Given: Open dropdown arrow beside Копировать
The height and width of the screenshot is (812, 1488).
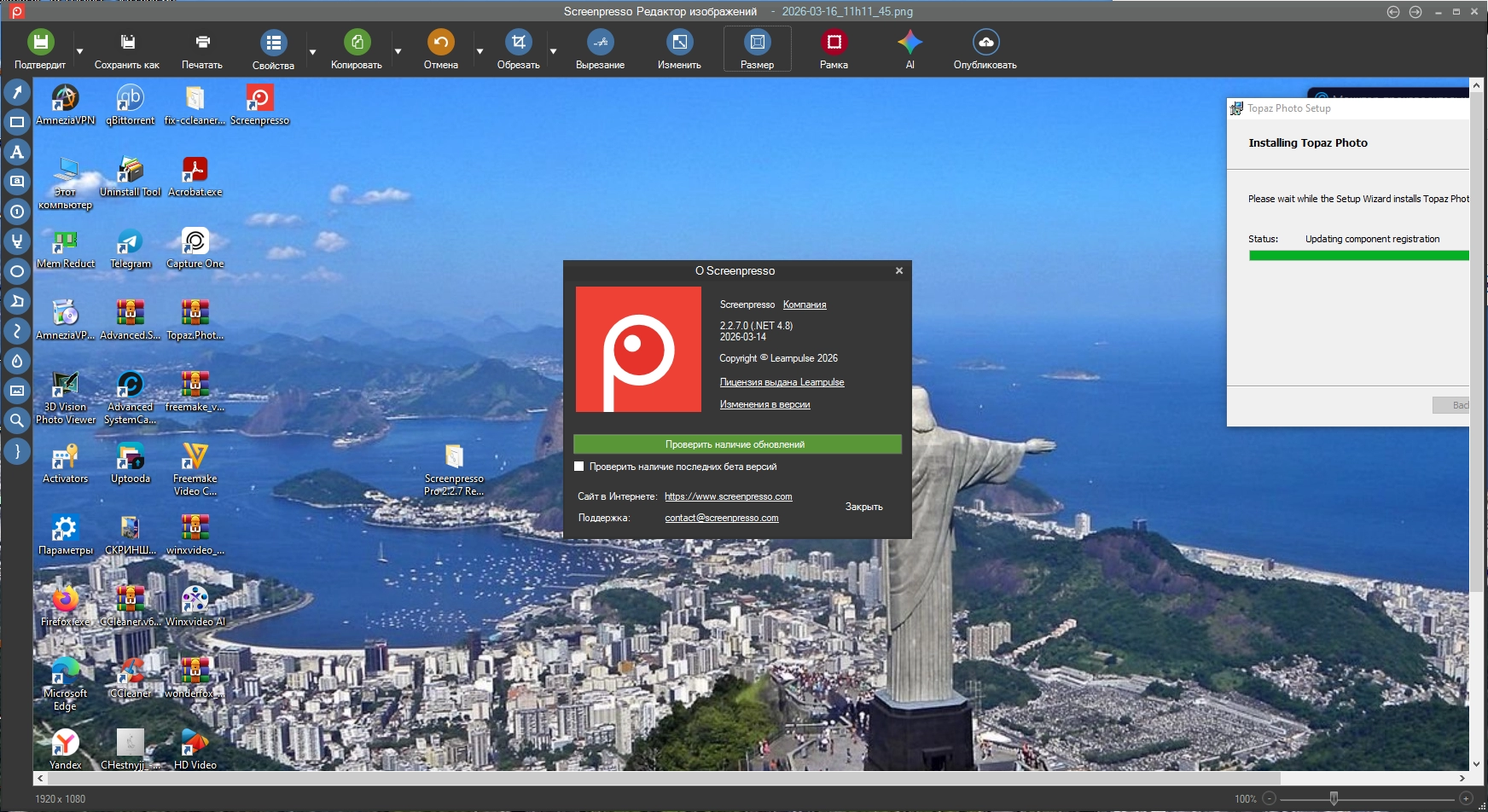Looking at the screenshot, I should click(x=398, y=52).
